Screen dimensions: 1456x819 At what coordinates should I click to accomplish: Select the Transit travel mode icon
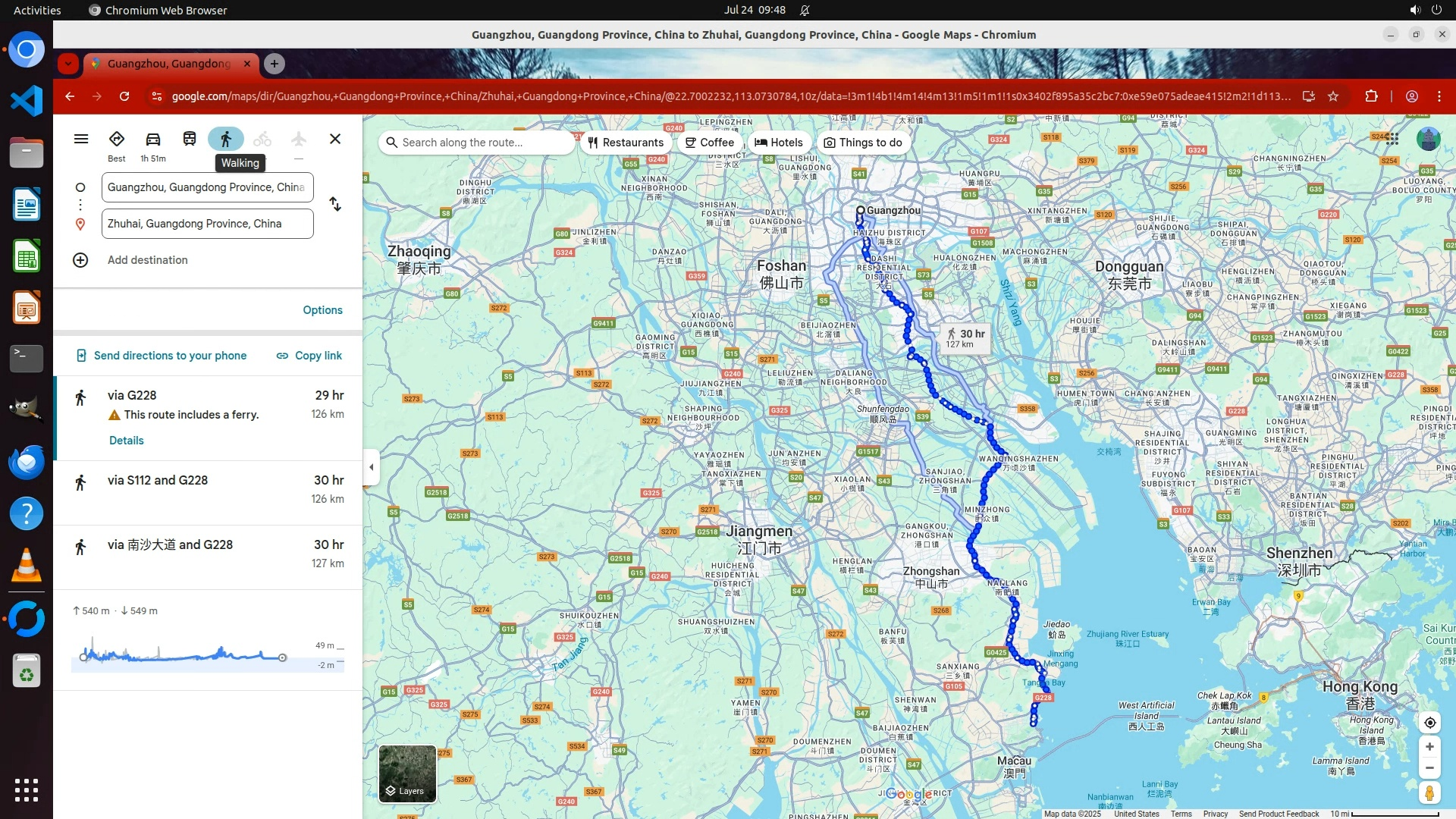[x=190, y=140]
